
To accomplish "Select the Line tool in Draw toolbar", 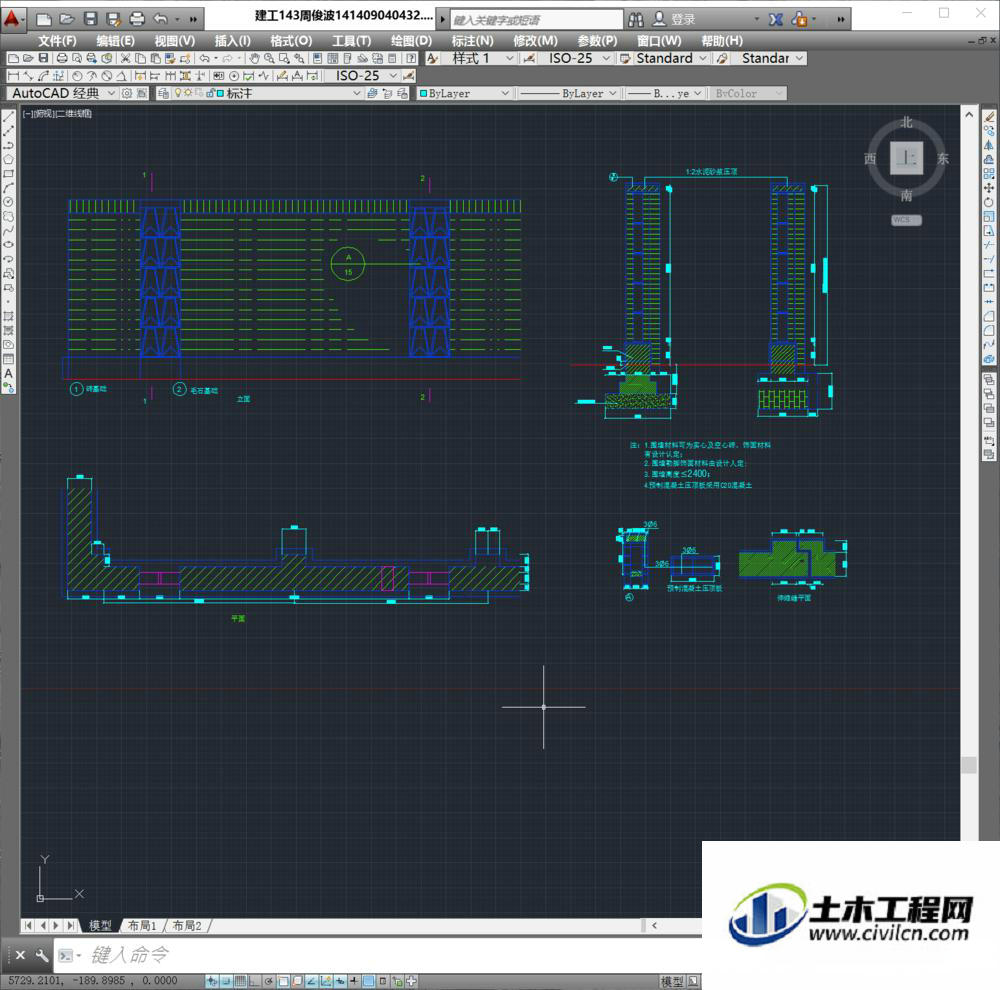I will (9, 117).
